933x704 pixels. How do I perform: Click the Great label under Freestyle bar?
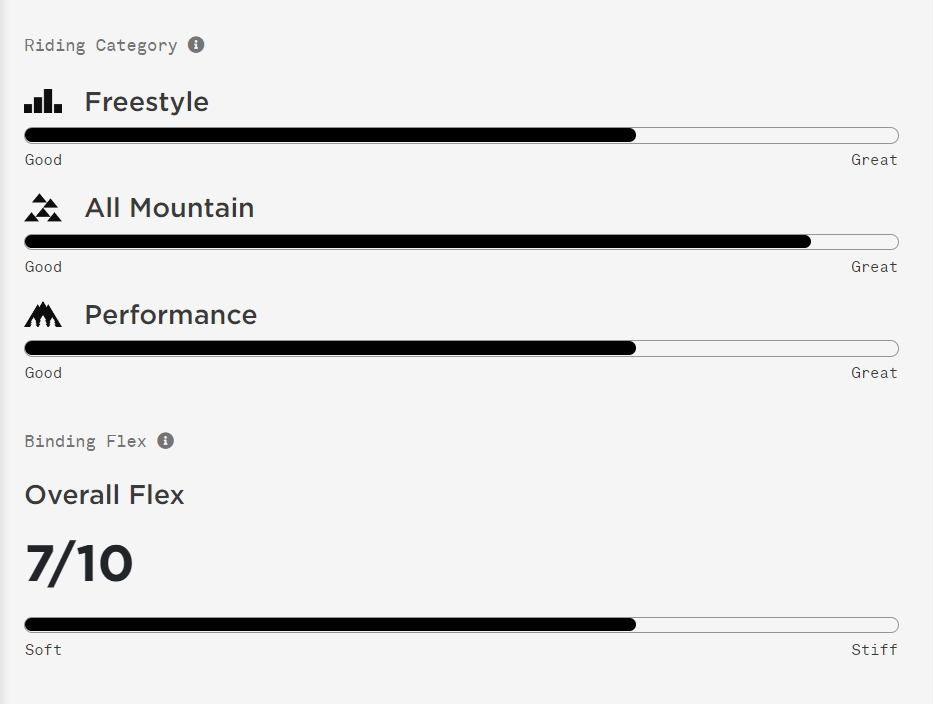click(874, 159)
